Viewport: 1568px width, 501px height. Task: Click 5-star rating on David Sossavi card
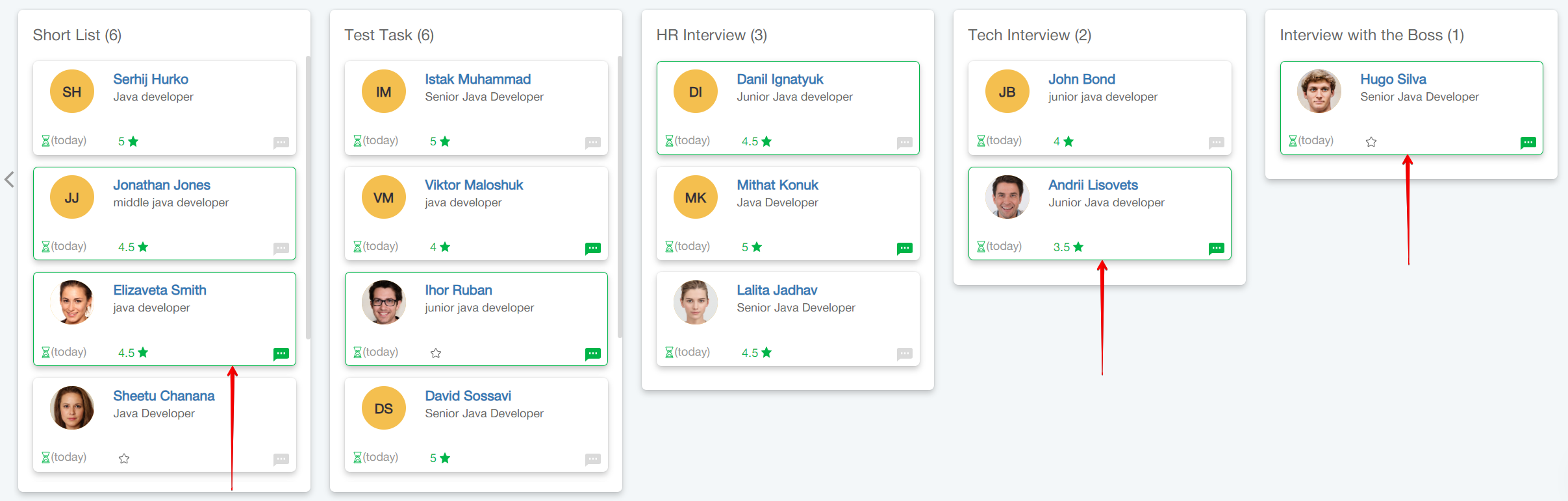(x=440, y=458)
